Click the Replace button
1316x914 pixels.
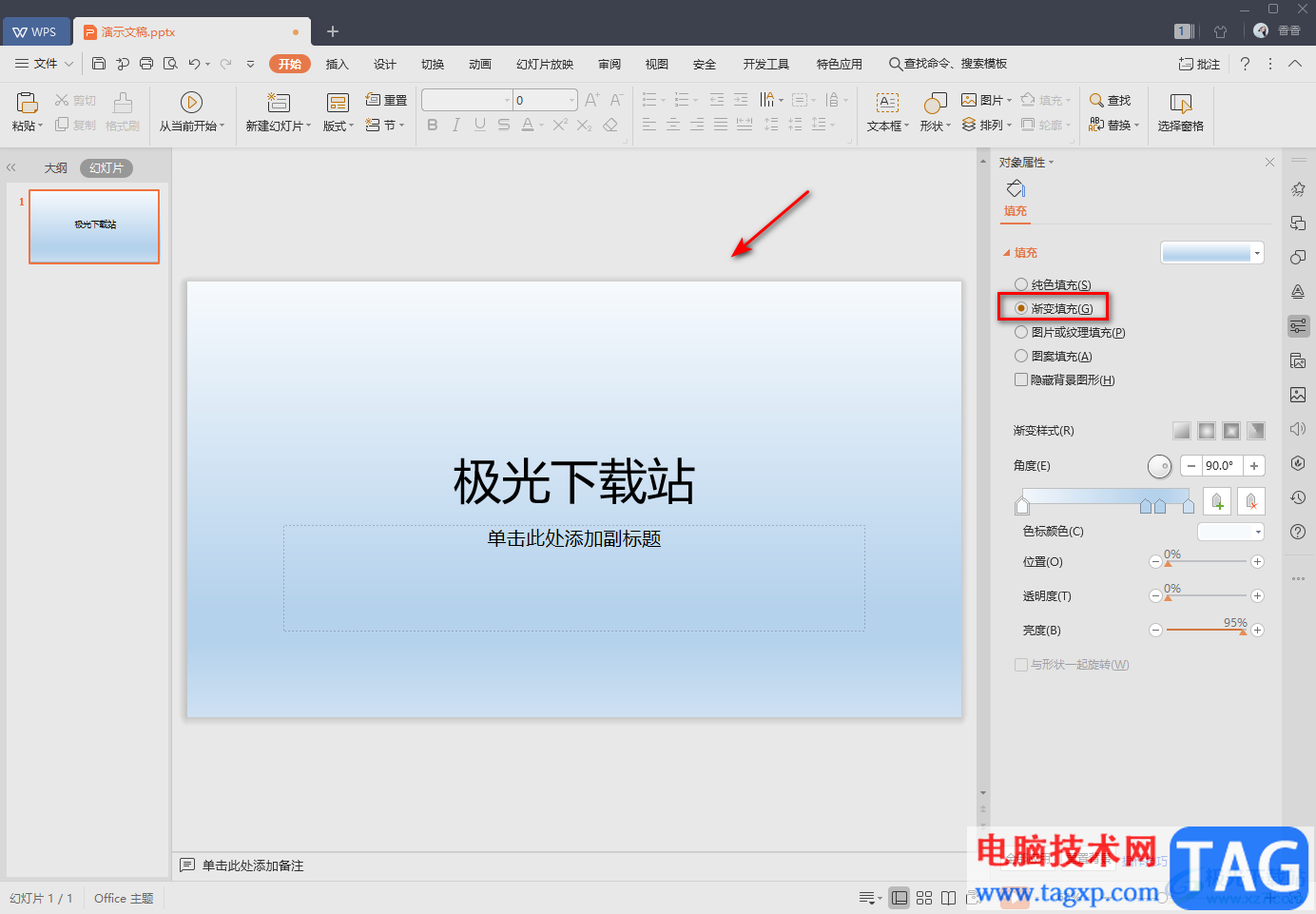click(1113, 125)
